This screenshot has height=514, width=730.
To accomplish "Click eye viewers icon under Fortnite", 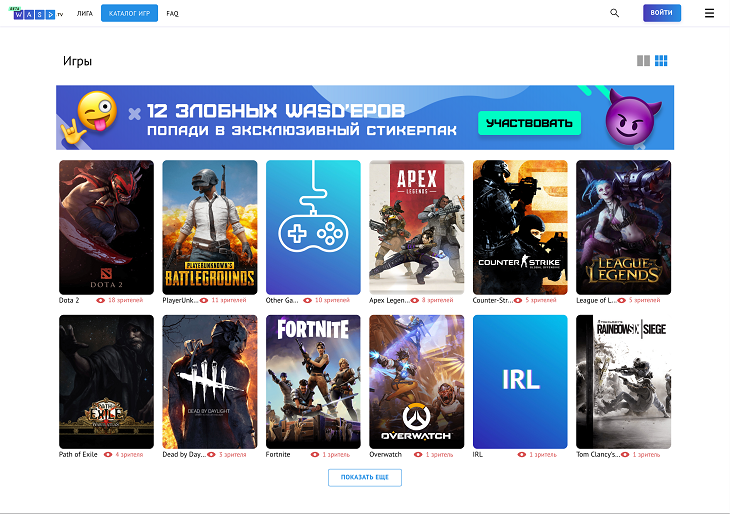I will (315, 454).
